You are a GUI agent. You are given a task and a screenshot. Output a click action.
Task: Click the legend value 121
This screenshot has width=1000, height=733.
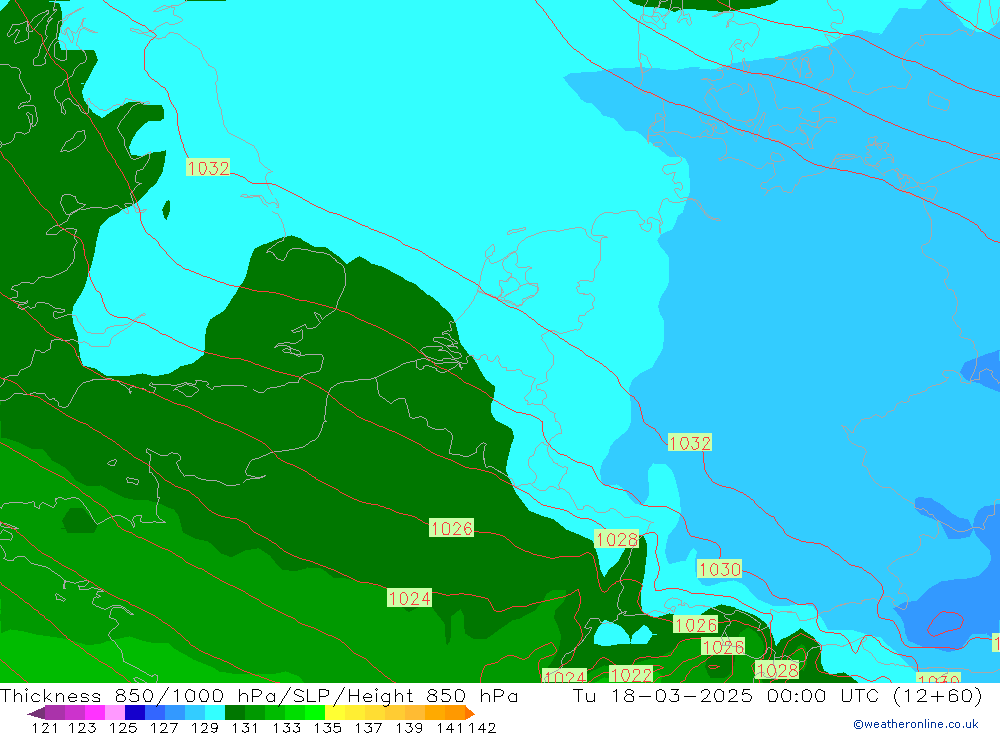[x=45, y=727]
